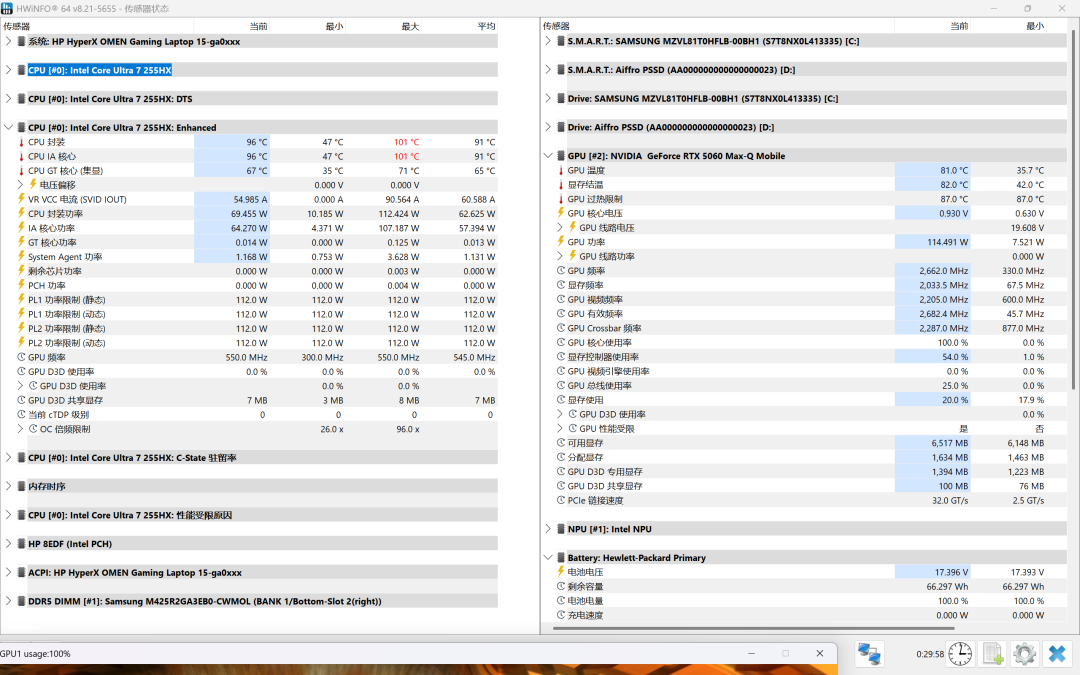The image size is (1080, 675).
Task: Click the clock icon to reset timer
Action: point(960,654)
